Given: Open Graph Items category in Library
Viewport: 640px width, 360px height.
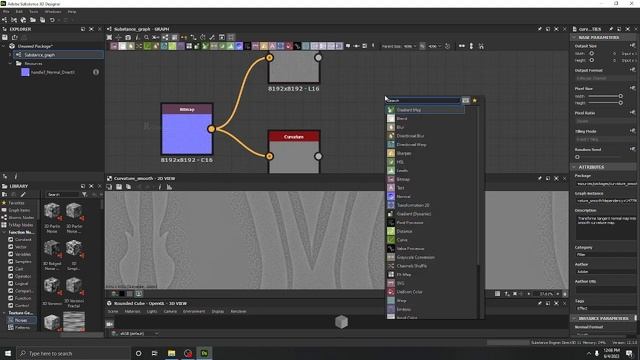Looking at the screenshot, I should click(x=19, y=210).
